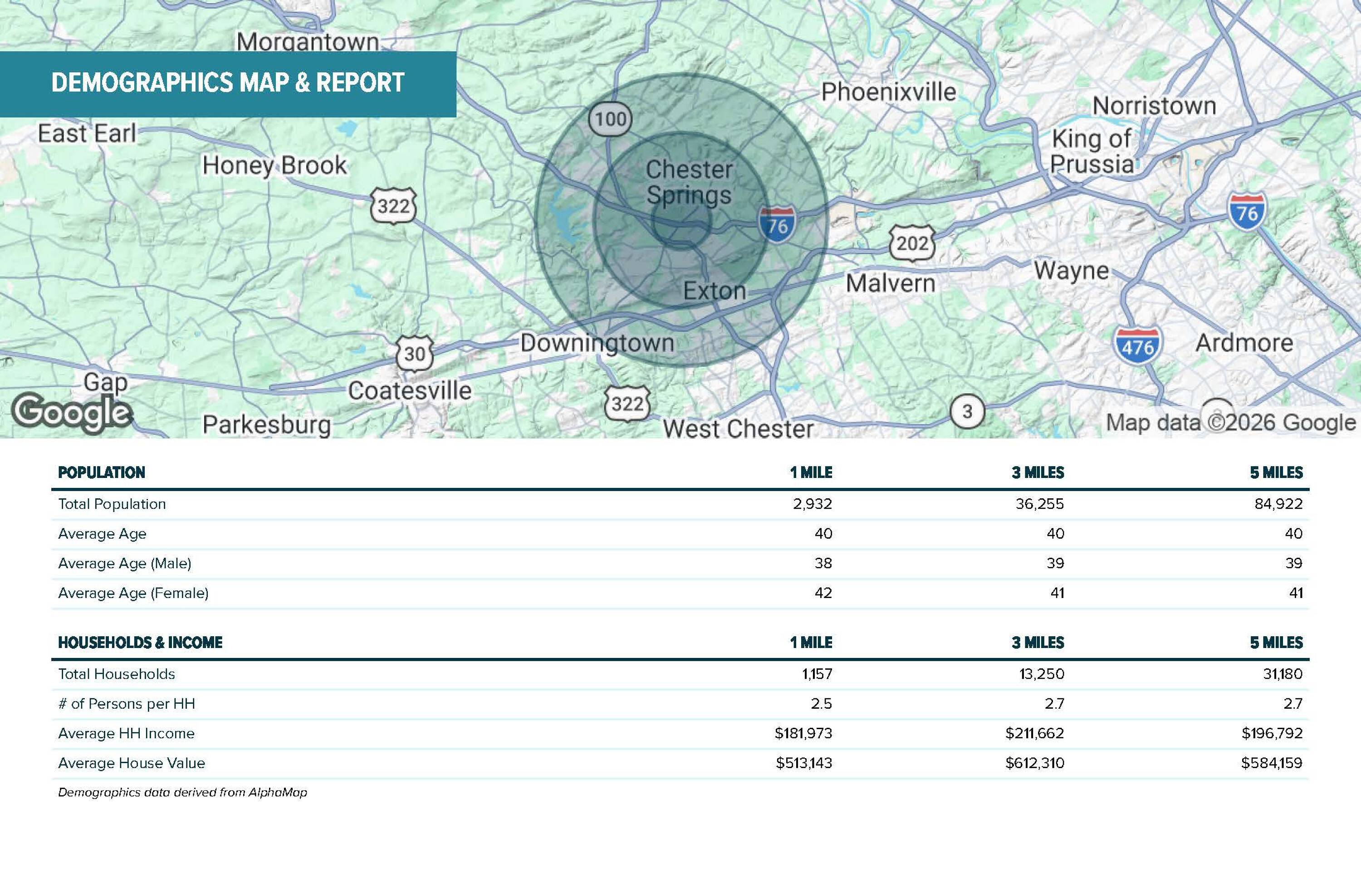Click the Phoenixville city label
1361x896 pixels.
click(x=889, y=92)
